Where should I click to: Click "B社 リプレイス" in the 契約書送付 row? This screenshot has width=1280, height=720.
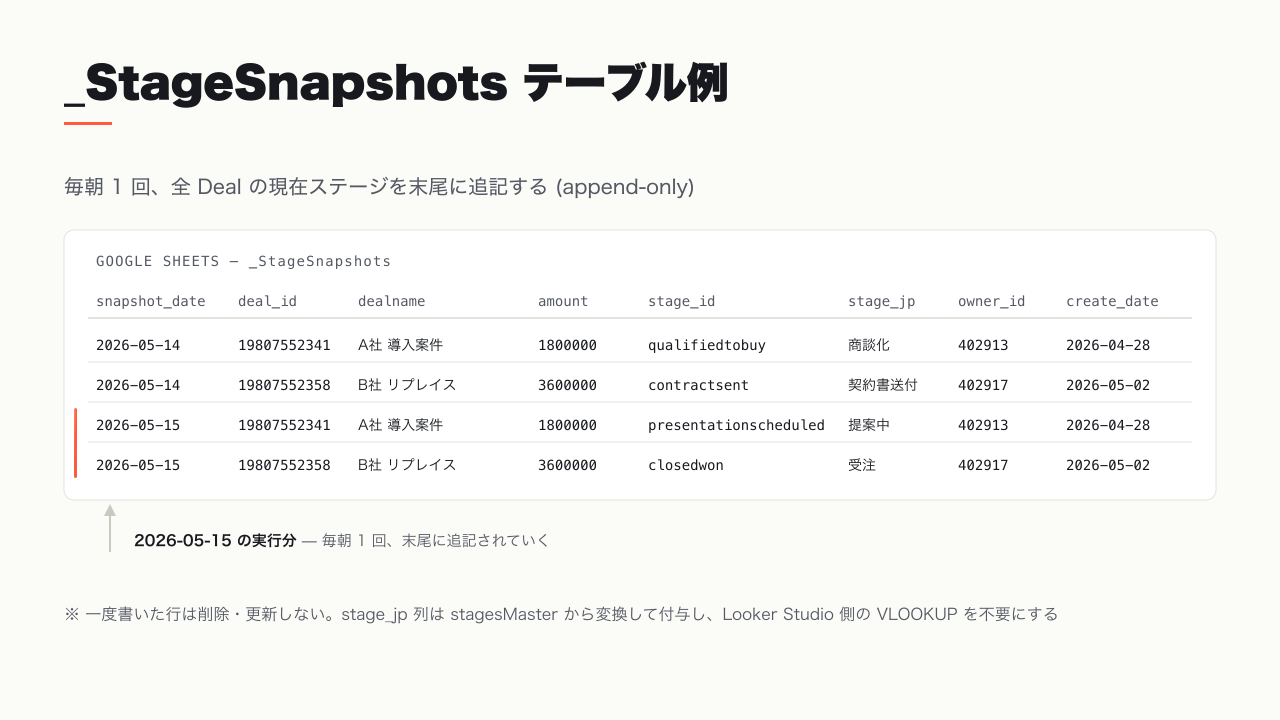407,385
